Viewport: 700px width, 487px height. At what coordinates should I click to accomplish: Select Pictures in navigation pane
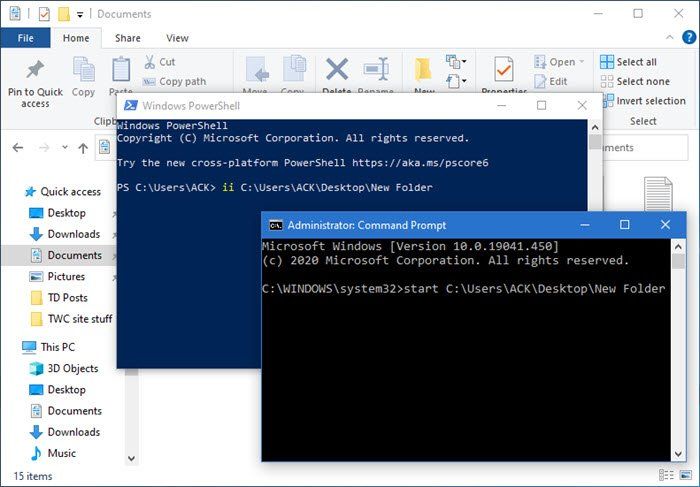coord(57,276)
